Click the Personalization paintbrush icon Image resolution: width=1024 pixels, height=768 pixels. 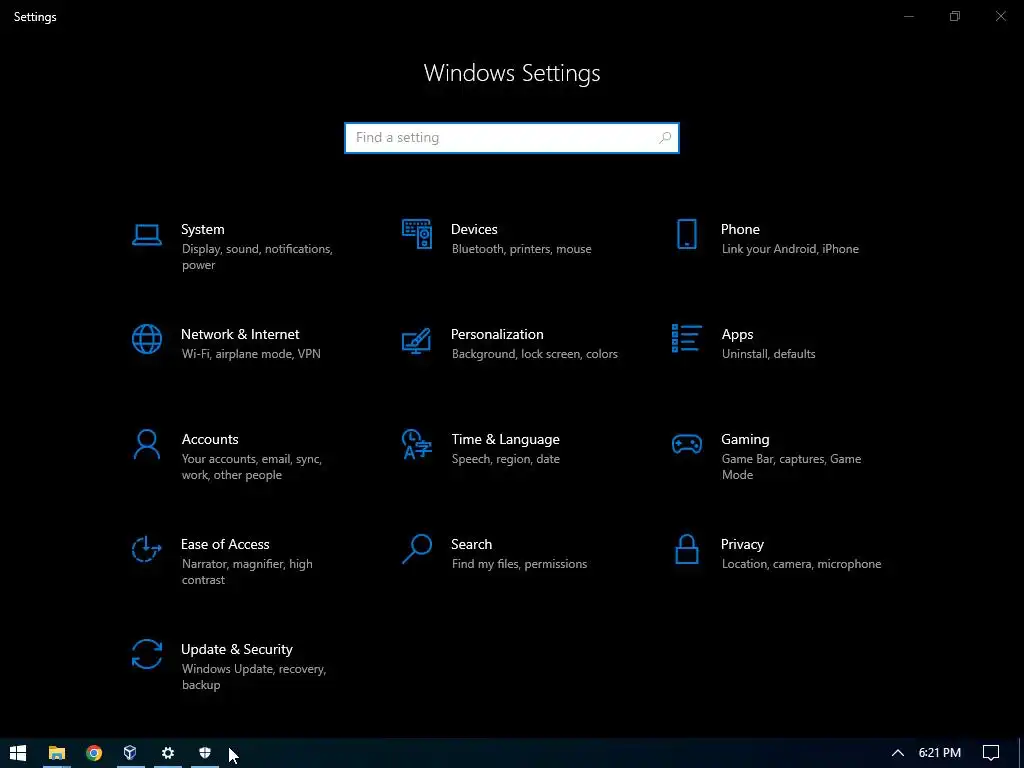[x=417, y=340]
